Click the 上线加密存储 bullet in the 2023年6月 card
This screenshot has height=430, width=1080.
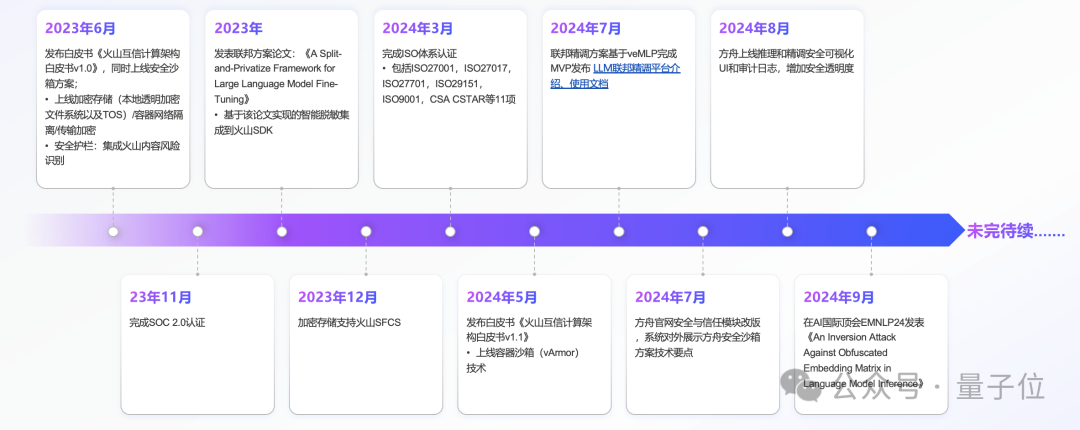point(114,114)
